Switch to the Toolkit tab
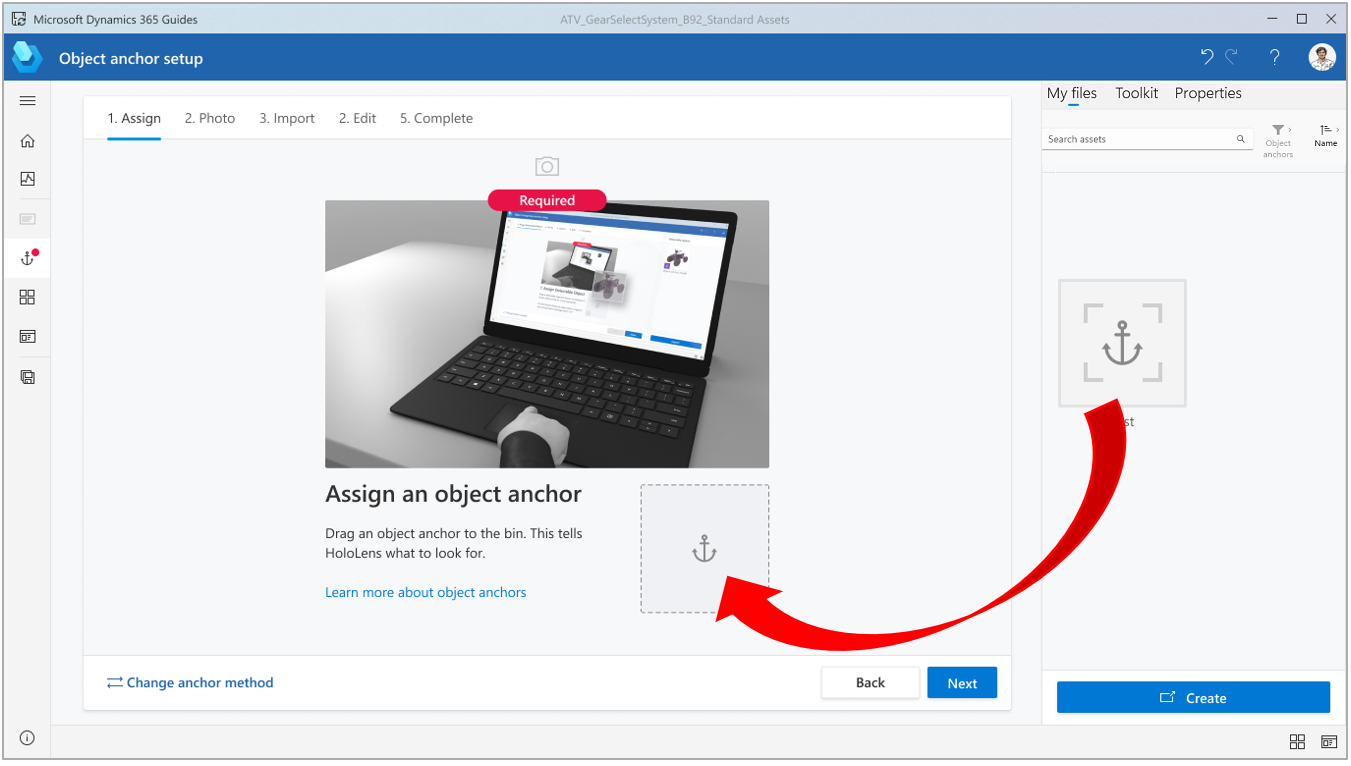This screenshot has width=1351, height=766. click(1136, 92)
